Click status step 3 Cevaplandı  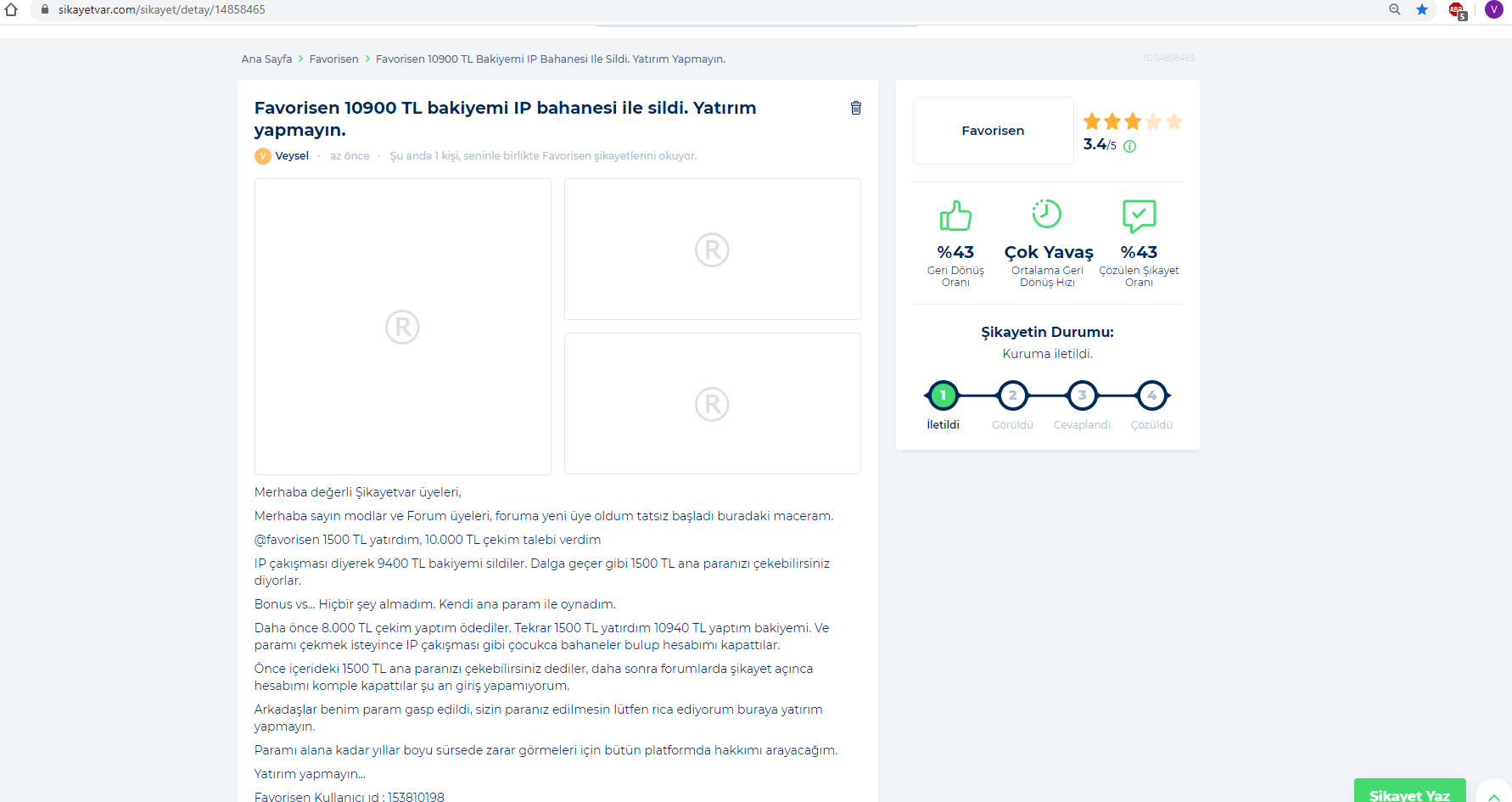point(1082,395)
